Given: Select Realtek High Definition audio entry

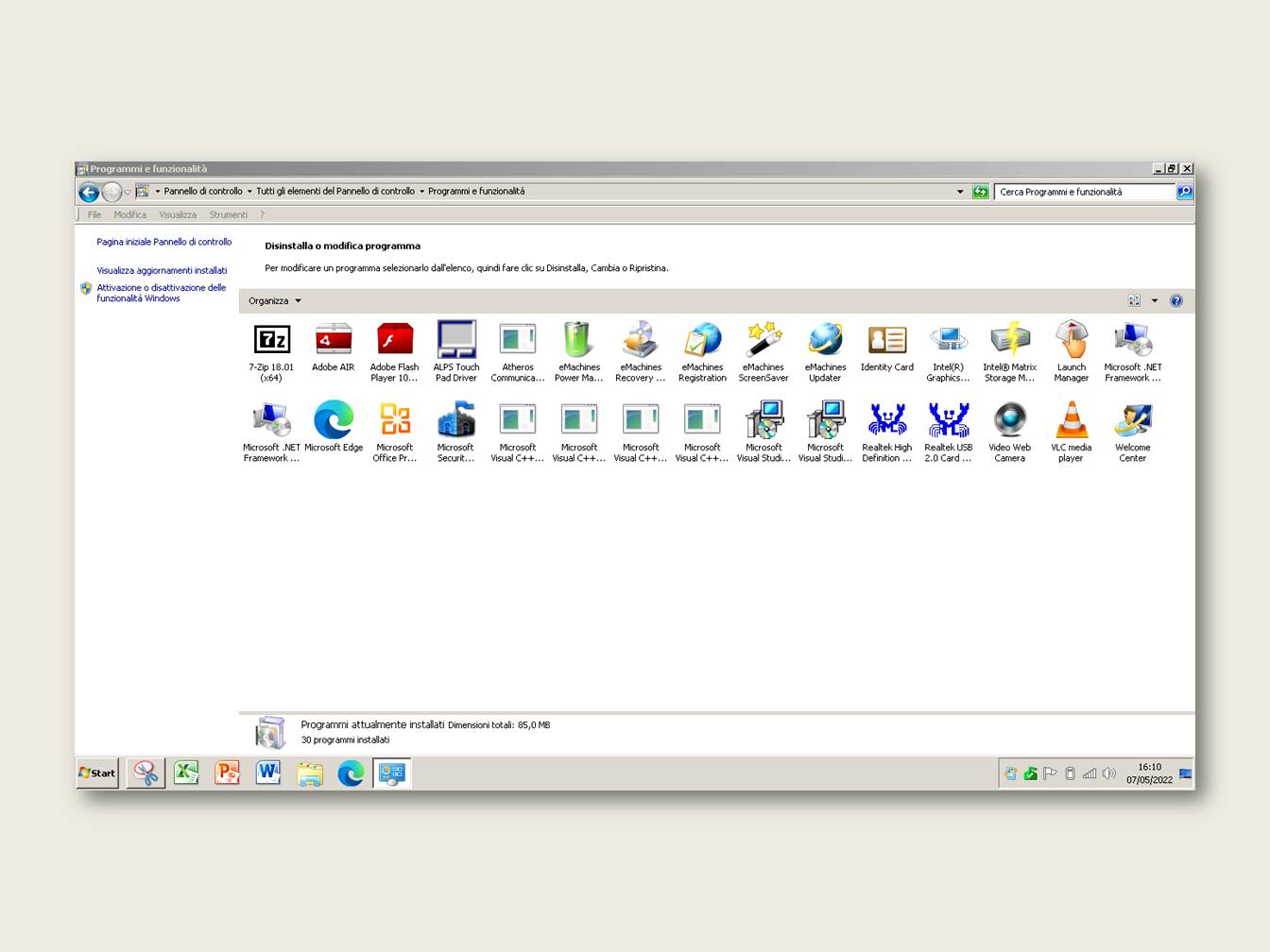Looking at the screenshot, I should pos(886,421).
